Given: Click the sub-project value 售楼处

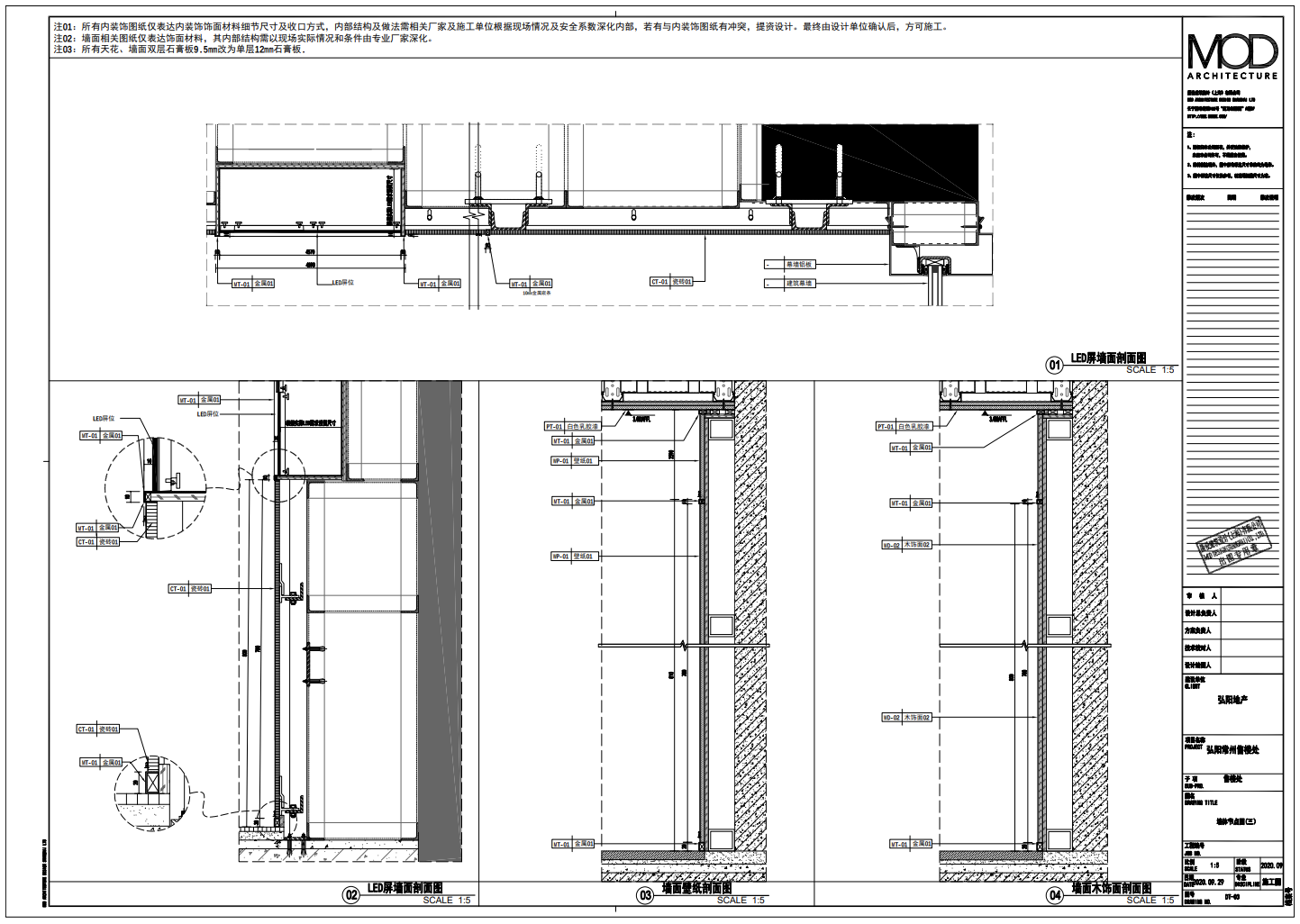Looking at the screenshot, I should tap(1232, 779).
